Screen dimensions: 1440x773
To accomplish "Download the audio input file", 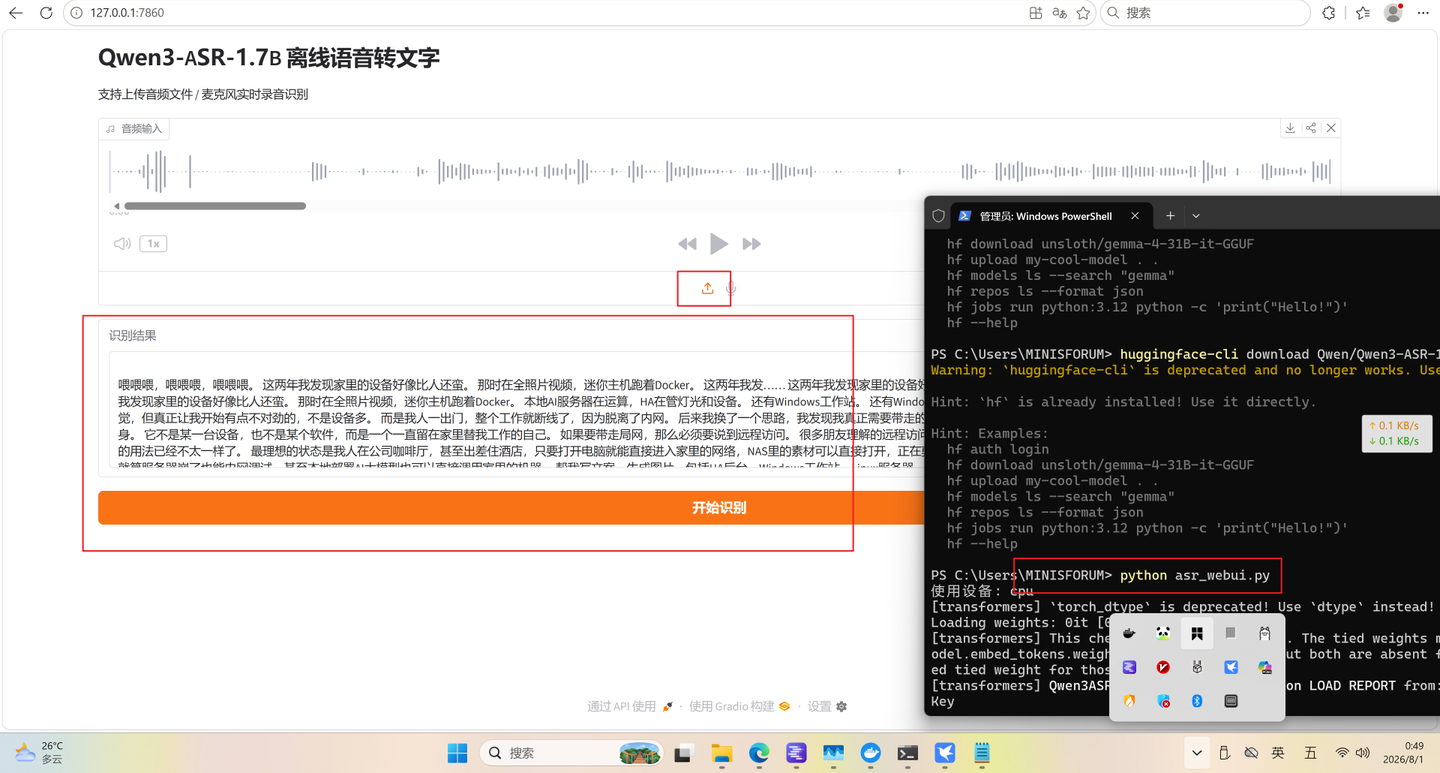I will 1290,128.
